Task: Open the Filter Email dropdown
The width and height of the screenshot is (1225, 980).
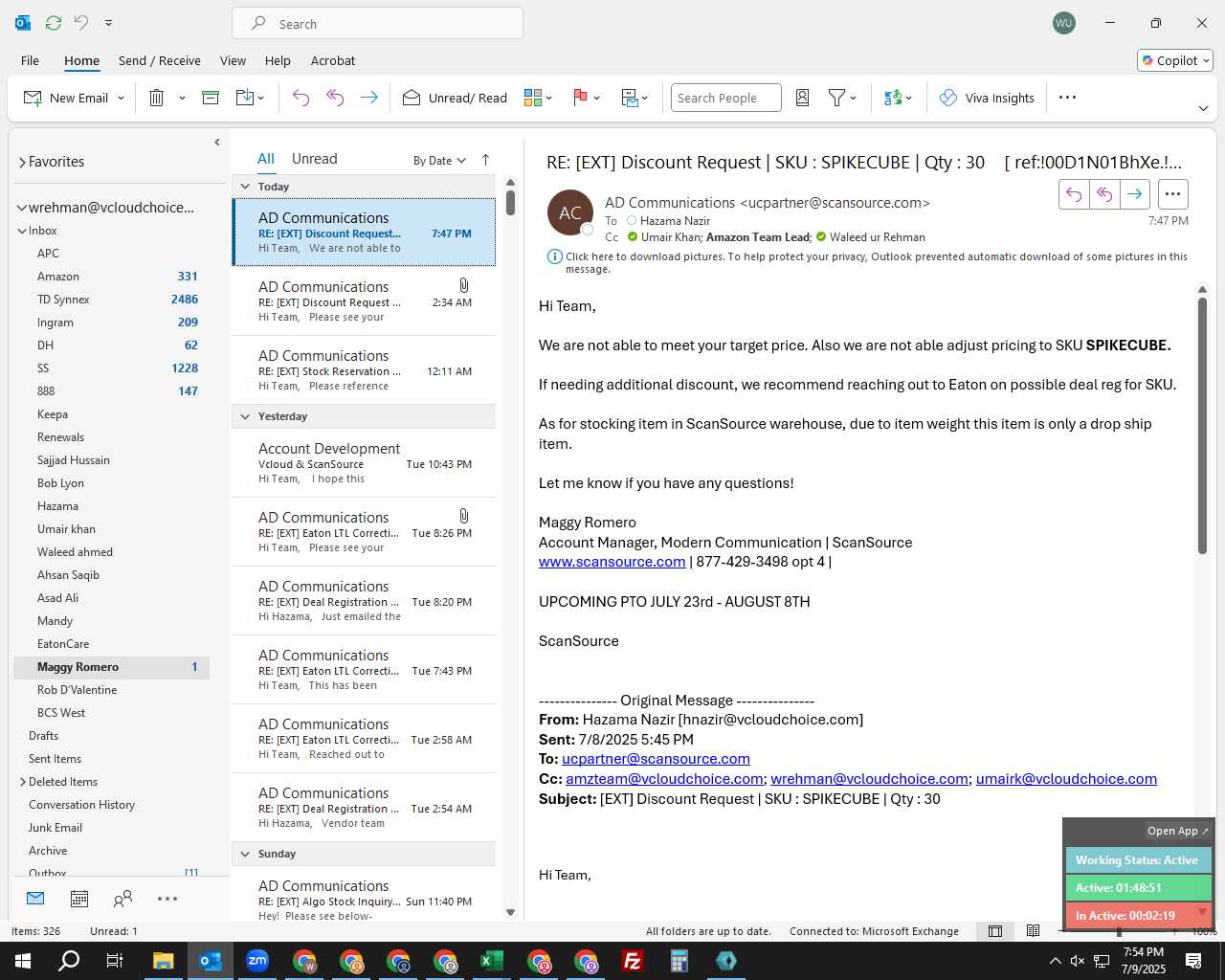Action: point(842,98)
